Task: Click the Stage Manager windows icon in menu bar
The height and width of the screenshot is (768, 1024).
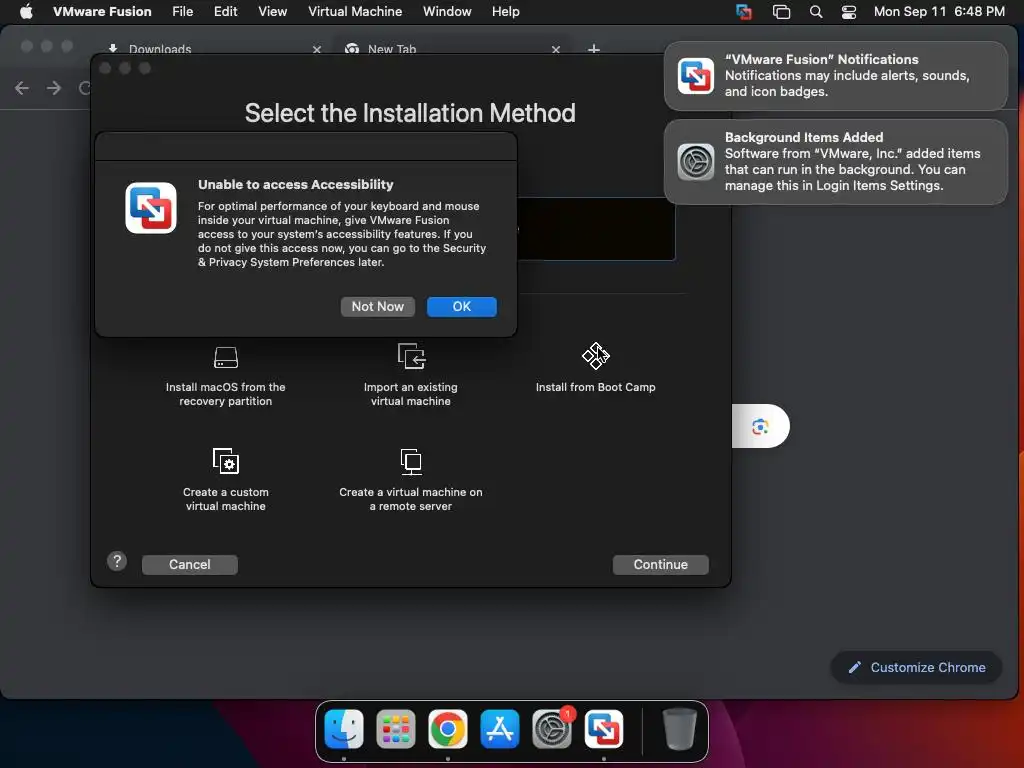Action: 781,12
